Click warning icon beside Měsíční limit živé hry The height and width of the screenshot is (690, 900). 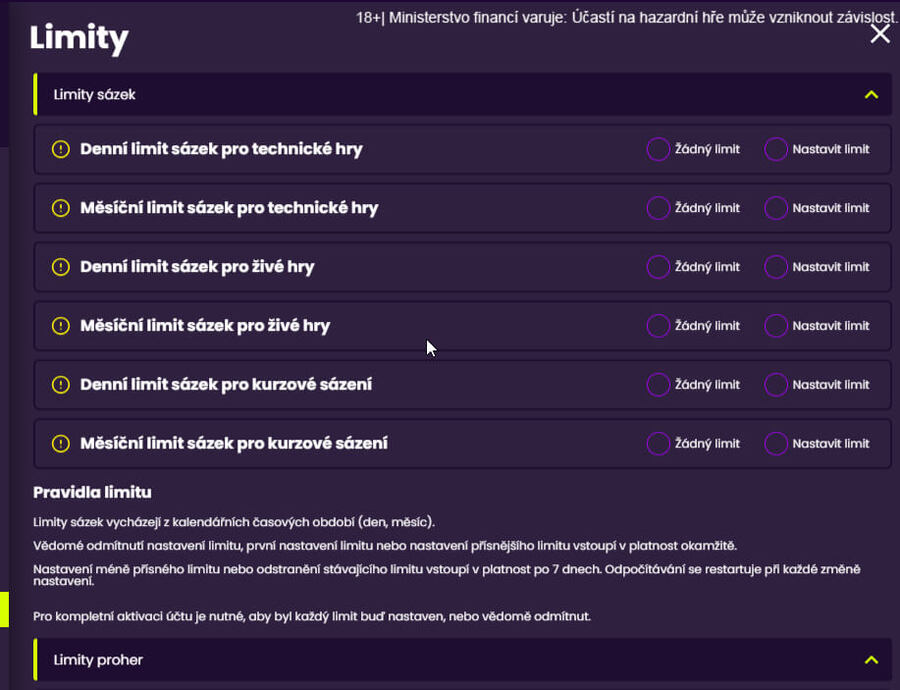click(60, 325)
